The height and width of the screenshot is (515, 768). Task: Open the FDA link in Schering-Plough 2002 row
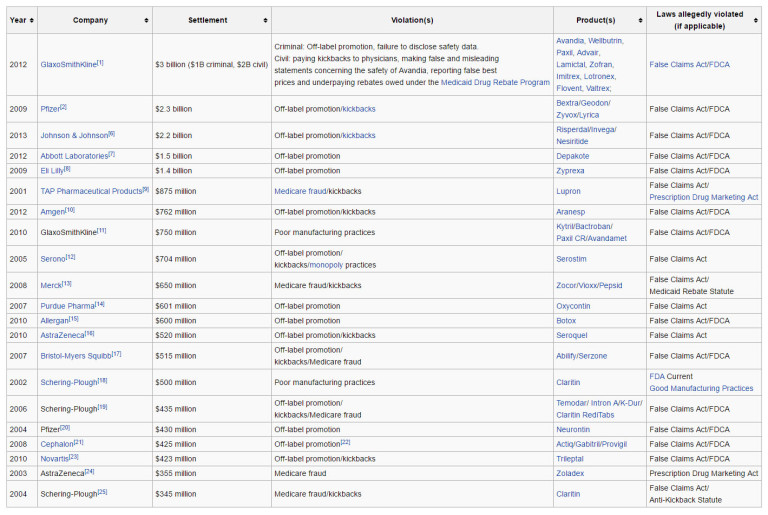tap(657, 376)
